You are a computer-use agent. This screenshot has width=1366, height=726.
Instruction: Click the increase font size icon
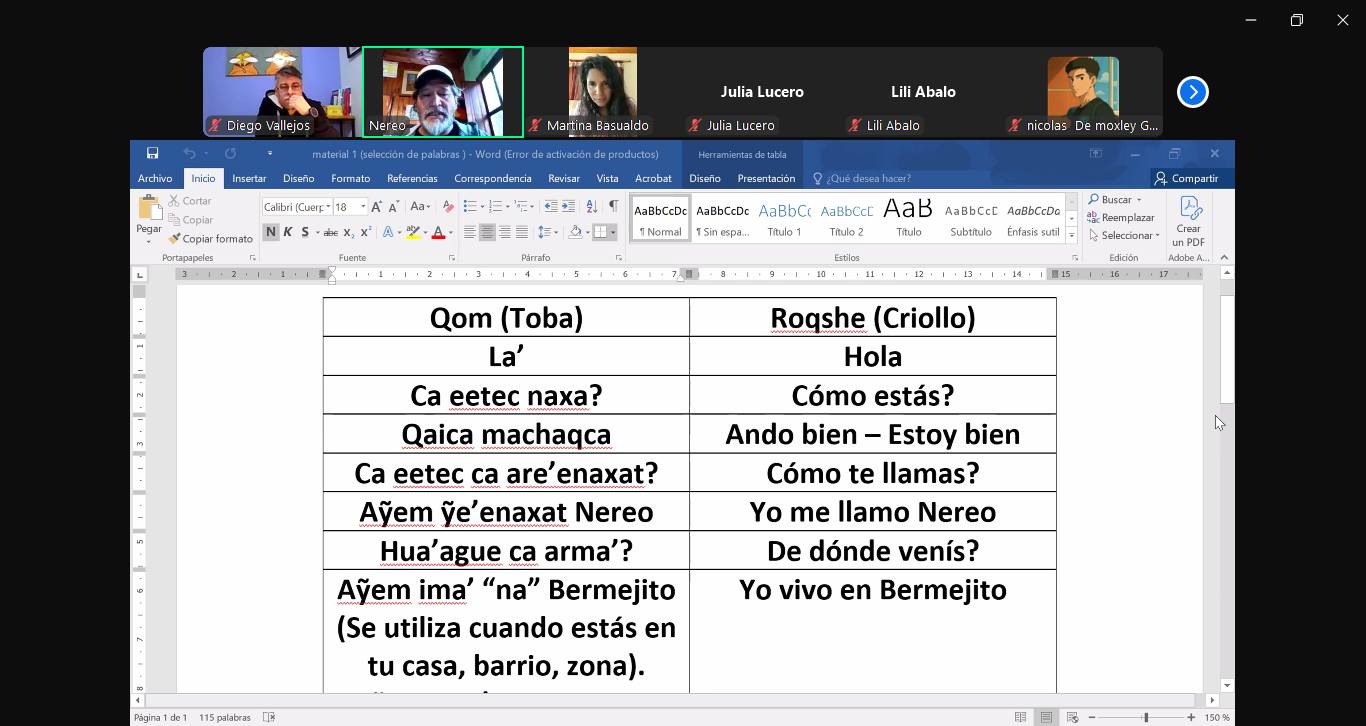377,207
